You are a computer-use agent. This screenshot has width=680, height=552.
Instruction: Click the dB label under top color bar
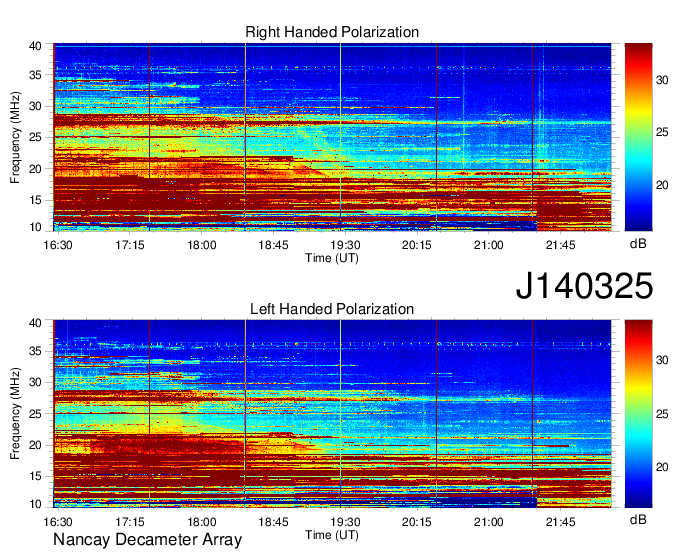tap(638, 244)
